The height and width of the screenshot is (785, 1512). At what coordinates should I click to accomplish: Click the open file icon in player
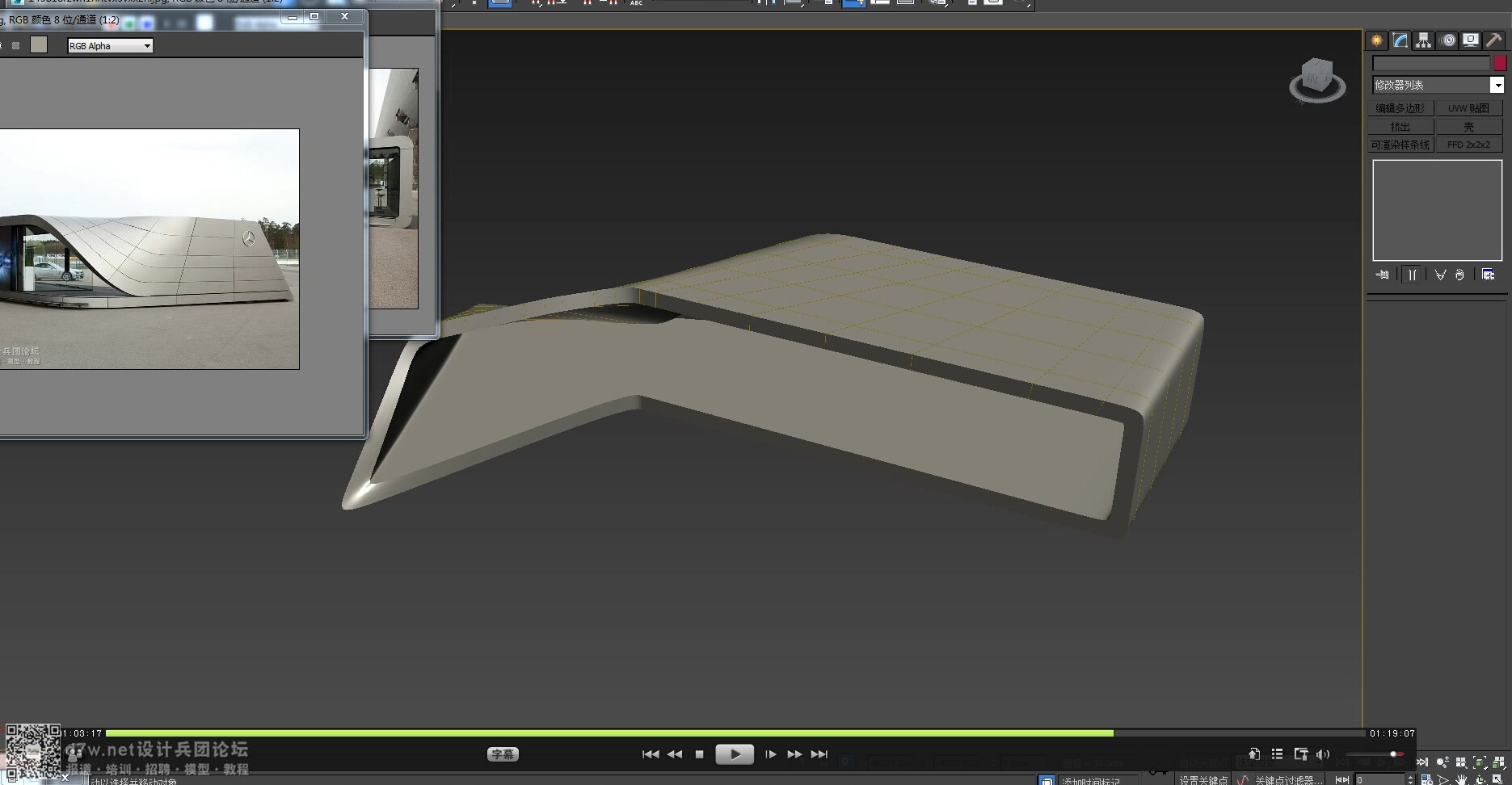point(1253,754)
